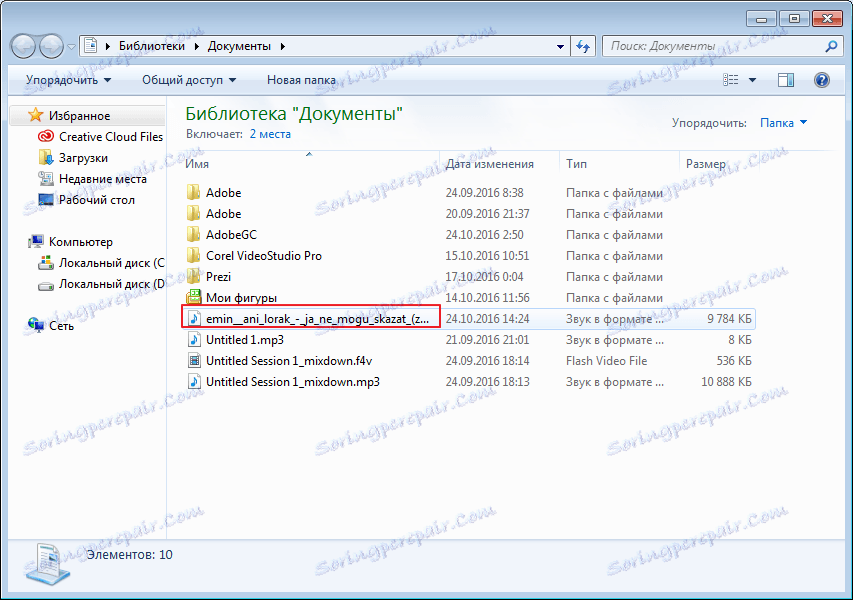Go forward with the Forward arrow button

click(52, 47)
